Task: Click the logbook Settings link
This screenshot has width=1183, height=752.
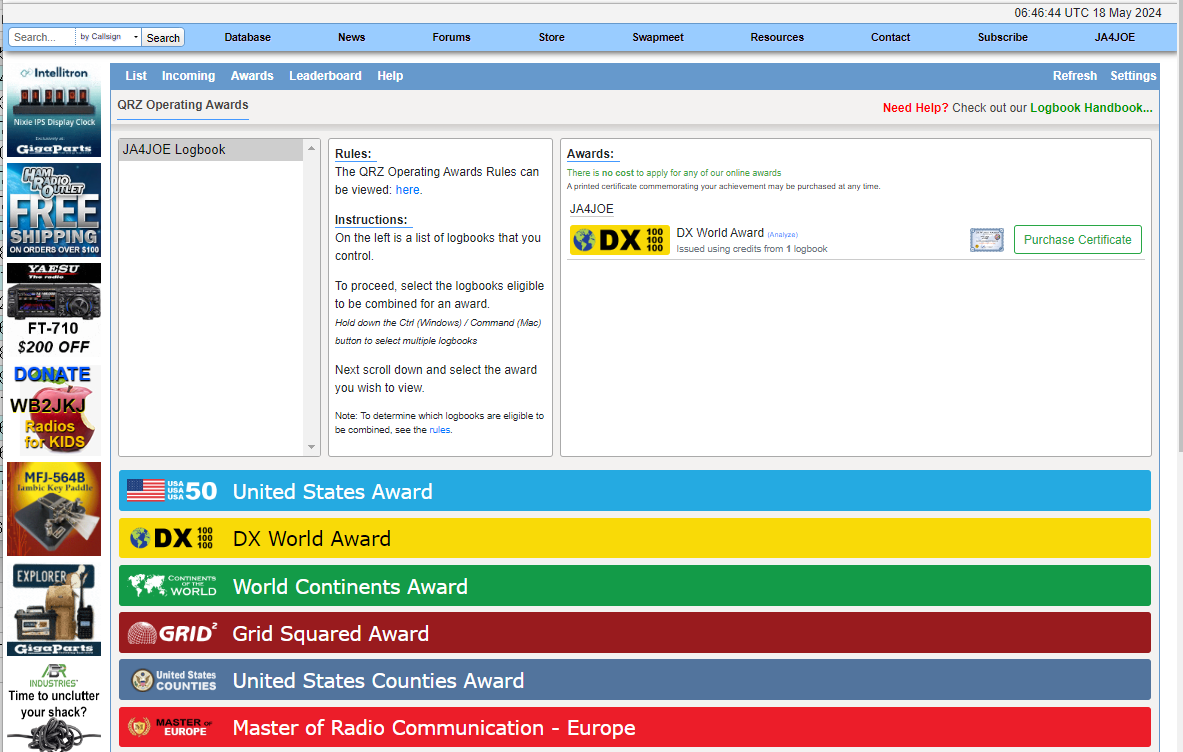Action: [x=1132, y=75]
